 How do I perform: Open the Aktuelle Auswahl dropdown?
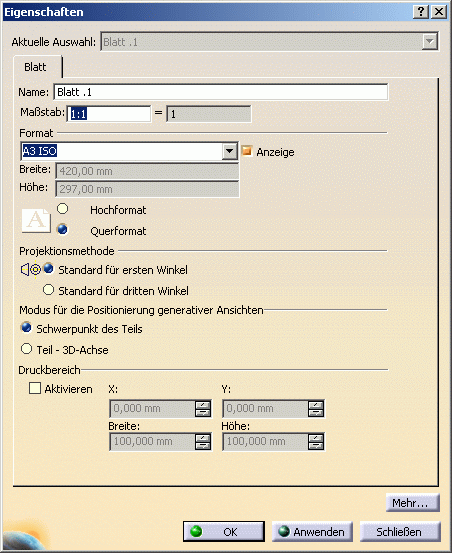point(429,42)
